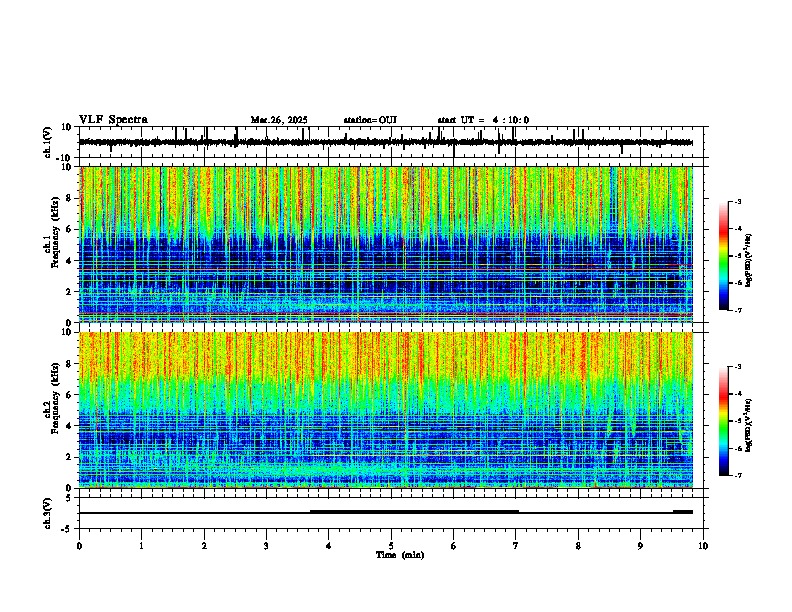Screen dimensions: 792x612
Task: Click the ch.1(V) waveform axis label
Action: point(47,142)
